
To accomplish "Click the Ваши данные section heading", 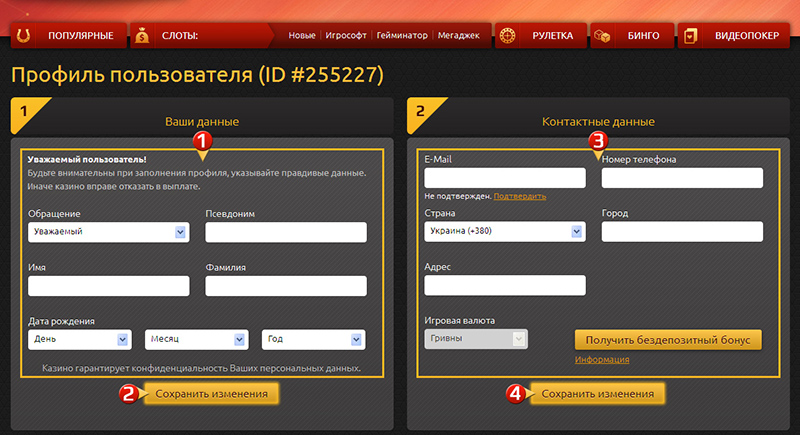I will 202,121.
